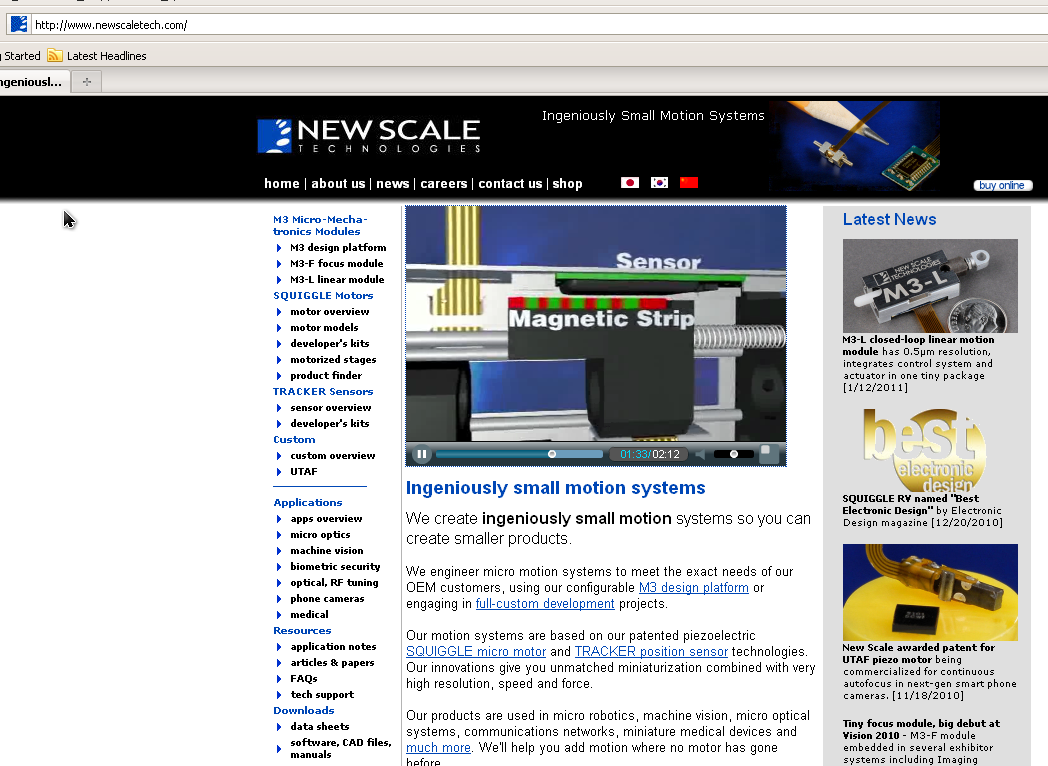Open micro optics applications page

click(x=320, y=535)
